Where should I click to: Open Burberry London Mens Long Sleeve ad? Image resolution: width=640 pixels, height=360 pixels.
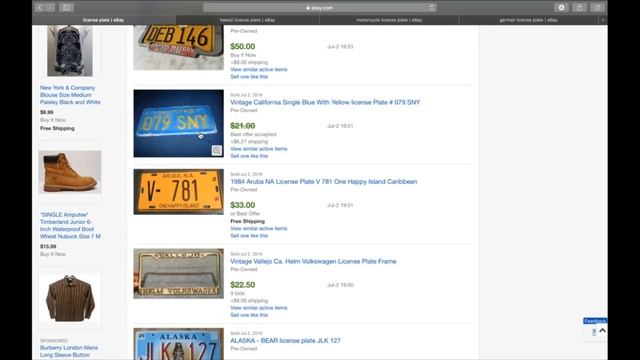coord(69,351)
